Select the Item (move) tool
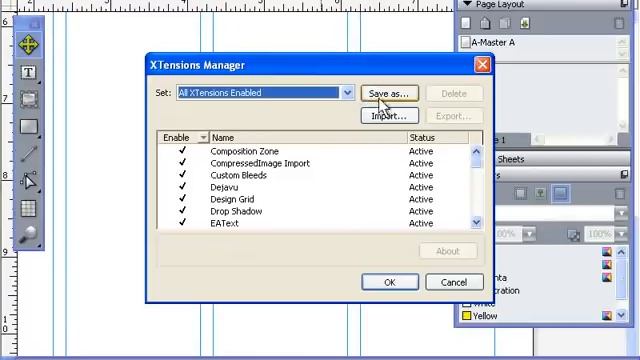This screenshot has width=640, height=360. point(28,44)
